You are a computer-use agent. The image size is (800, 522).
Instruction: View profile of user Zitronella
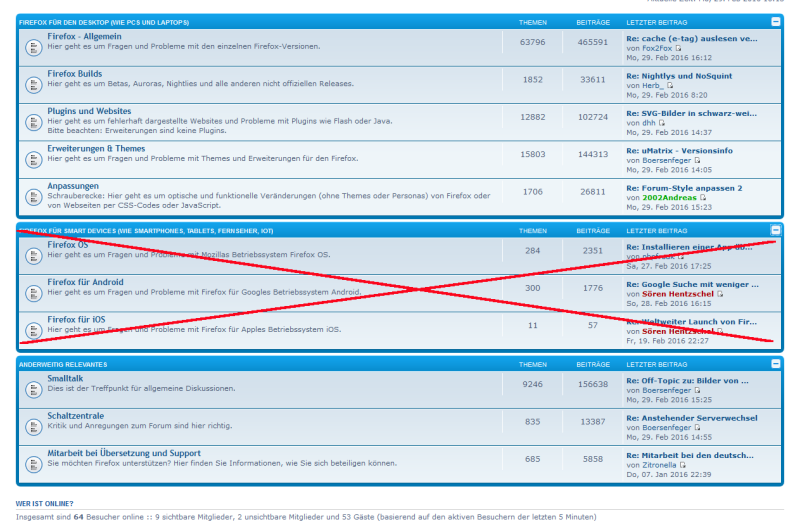(659, 465)
